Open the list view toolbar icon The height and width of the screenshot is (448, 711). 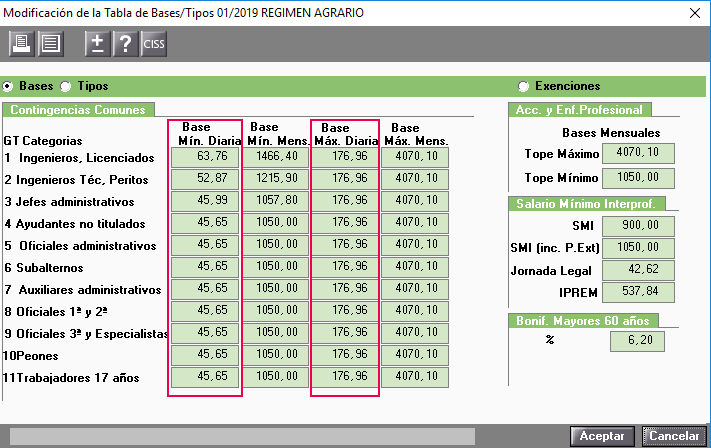click(50, 44)
